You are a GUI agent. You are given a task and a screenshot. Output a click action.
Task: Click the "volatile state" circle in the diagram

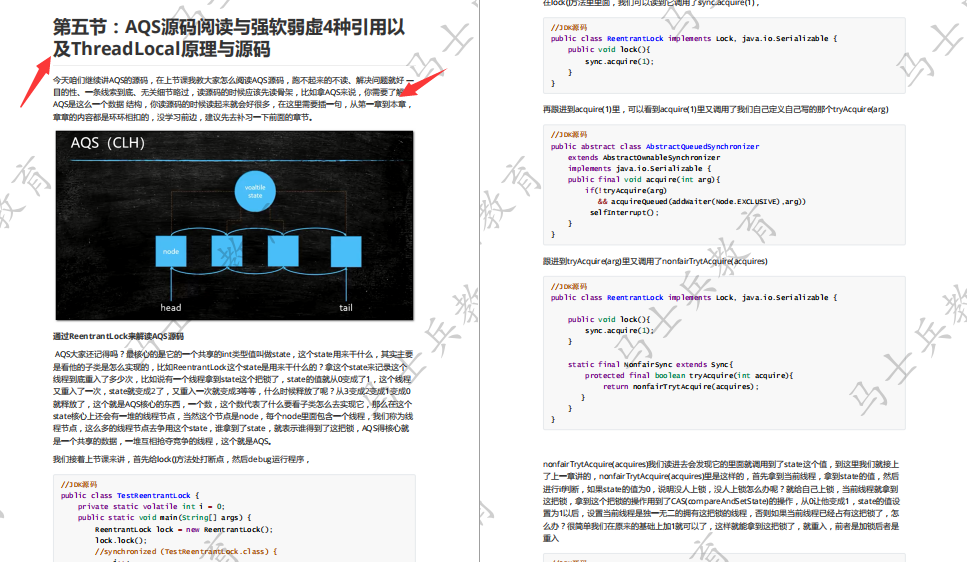coord(255,191)
